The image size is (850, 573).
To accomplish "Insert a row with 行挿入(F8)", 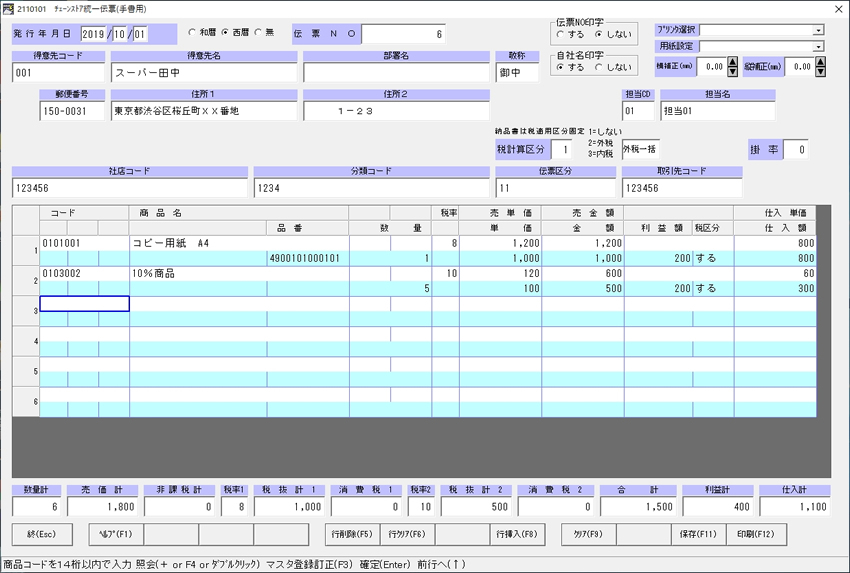I will pyautogui.click(x=517, y=534).
